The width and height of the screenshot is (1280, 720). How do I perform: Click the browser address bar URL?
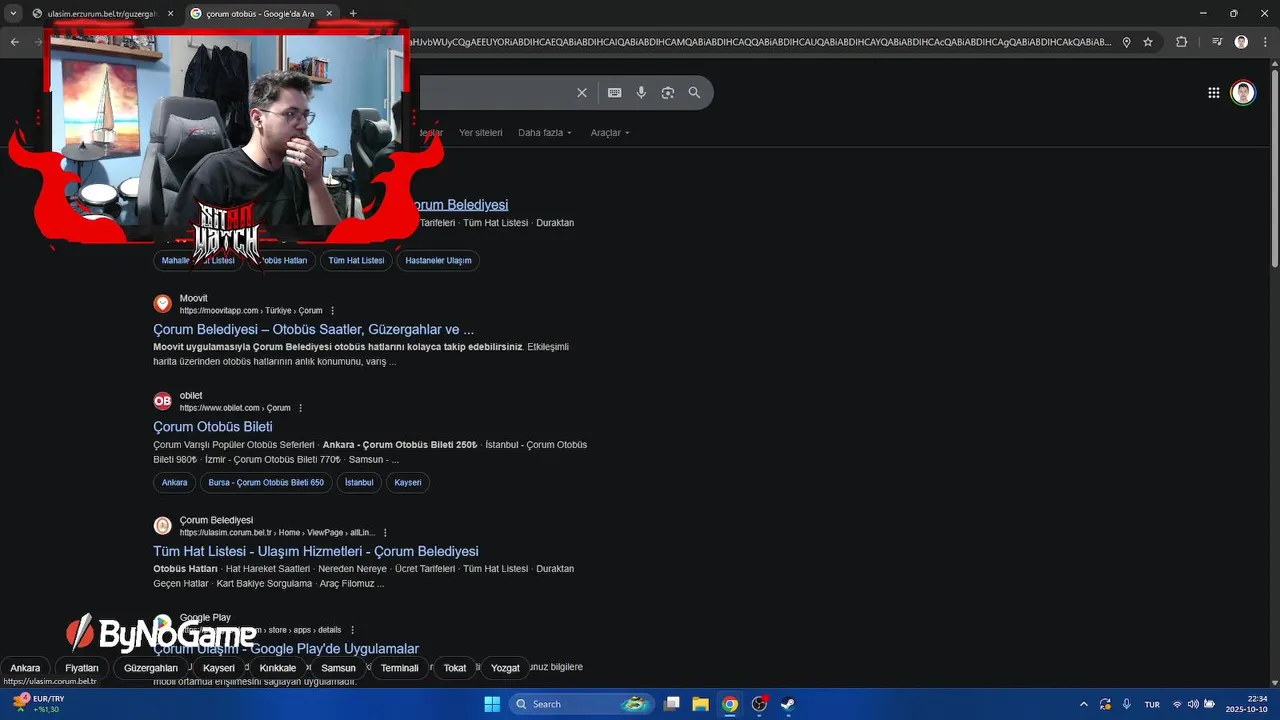point(760,42)
